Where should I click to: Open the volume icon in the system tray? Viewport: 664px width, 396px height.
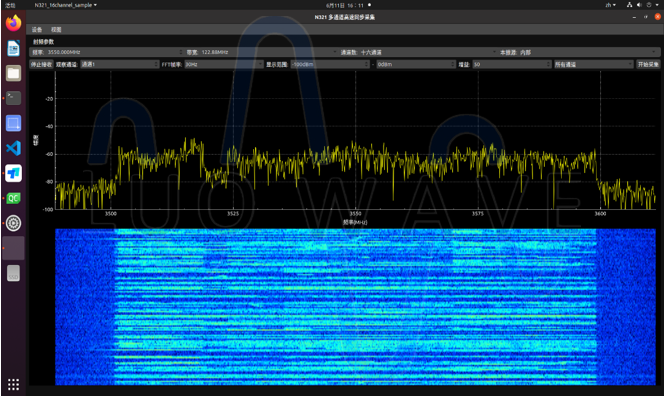[x=639, y=5]
